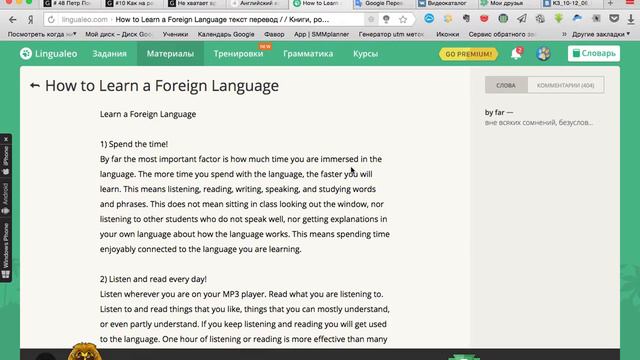Click heading '2) Listen and read every day!'

pyautogui.click(x=153, y=279)
